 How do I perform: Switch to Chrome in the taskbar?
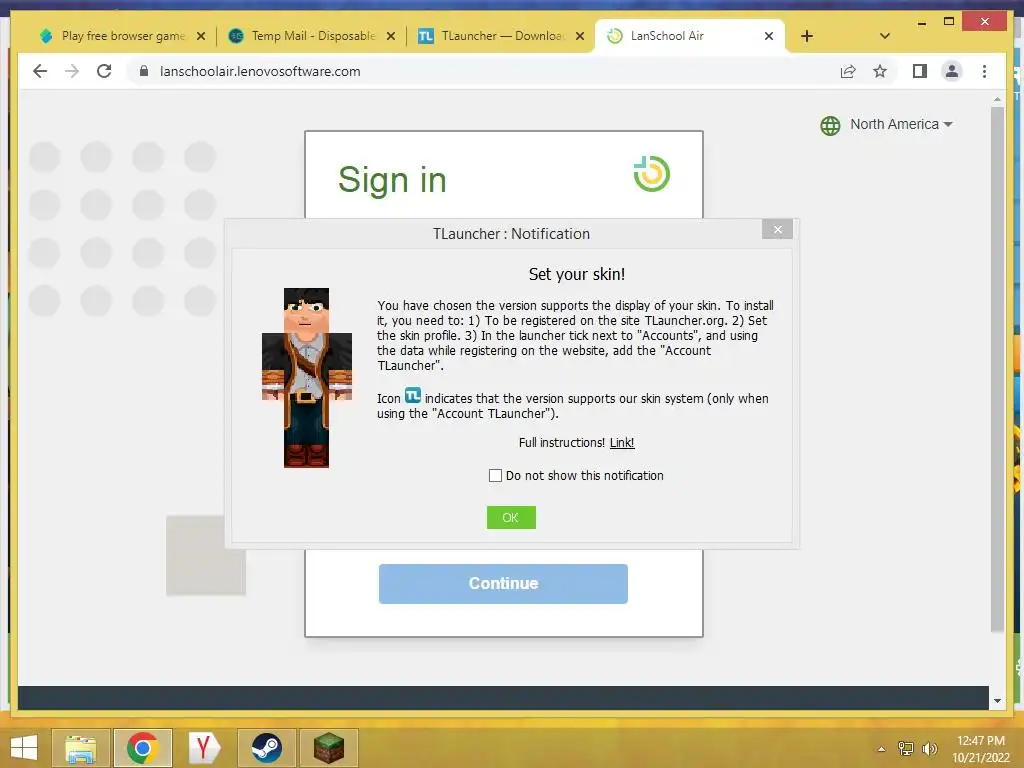tap(142, 748)
